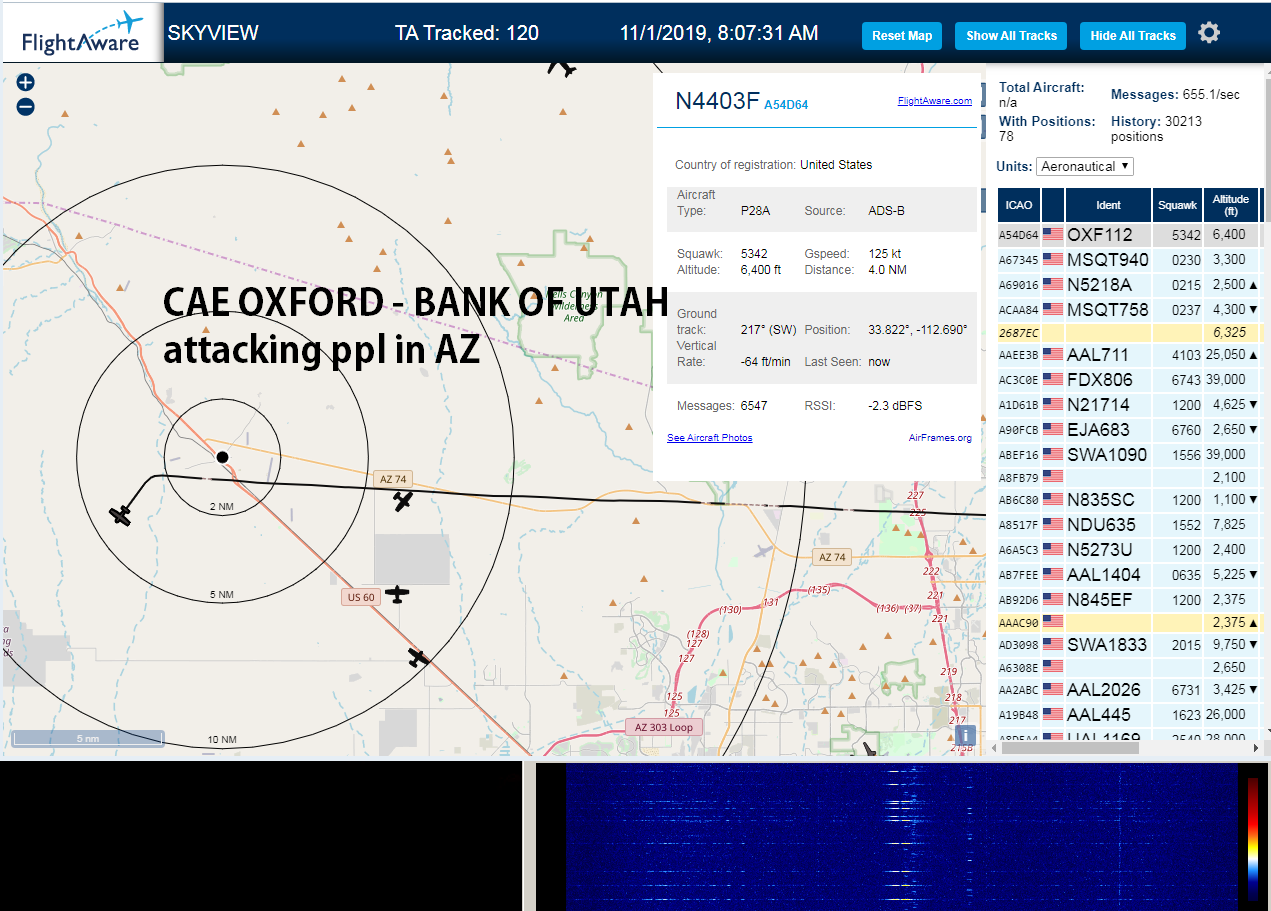
Task: Click US flag in FDX806 row
Action: pos(1053,380)
